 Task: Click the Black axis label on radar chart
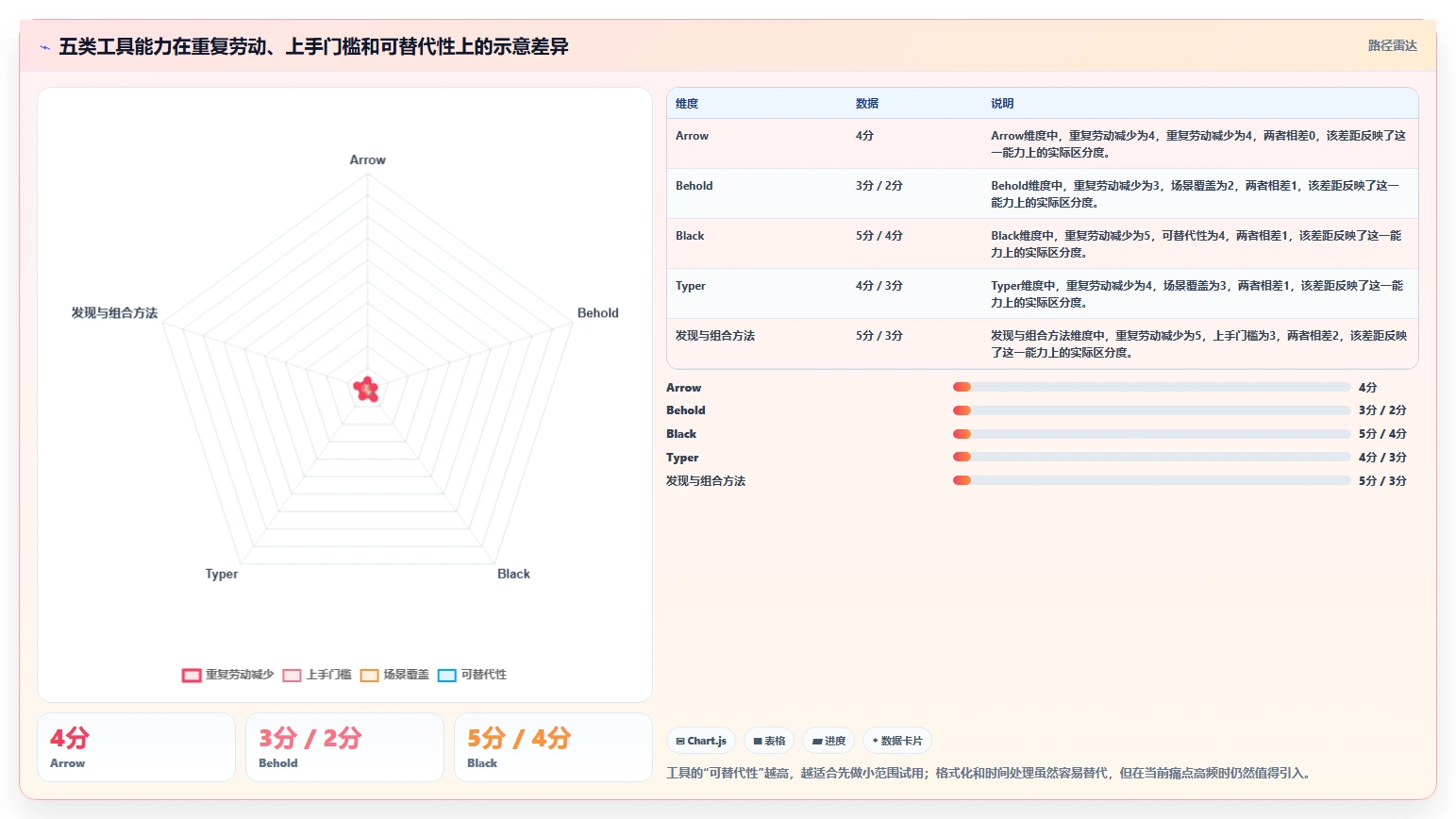coord(513,574)
